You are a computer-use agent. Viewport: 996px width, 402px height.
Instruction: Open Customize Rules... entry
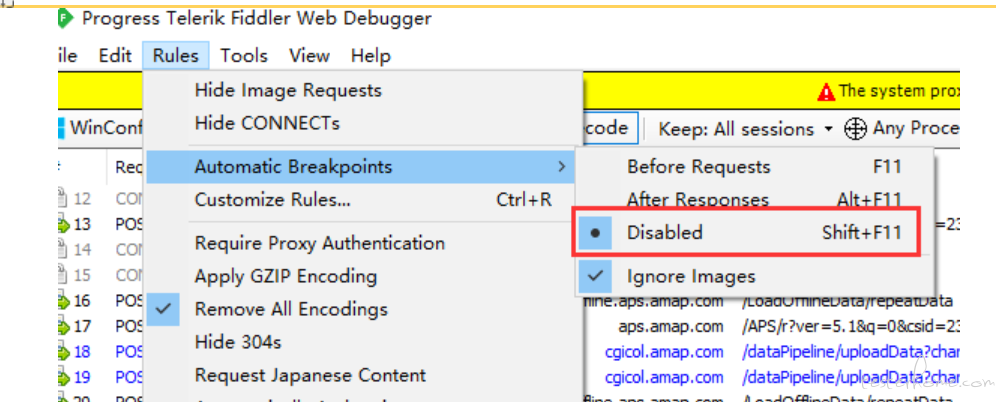point(361,200)
